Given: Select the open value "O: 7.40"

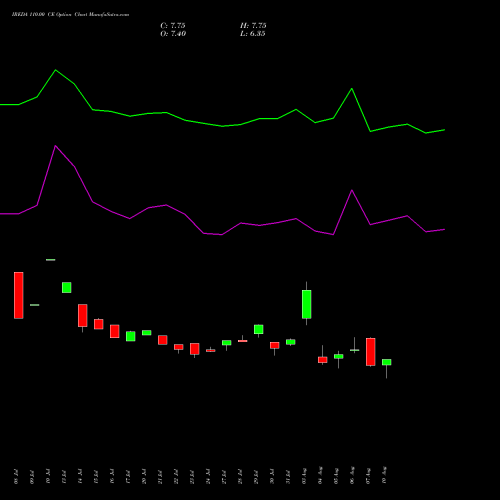Looking at the screenshot, I should point(173,34).
